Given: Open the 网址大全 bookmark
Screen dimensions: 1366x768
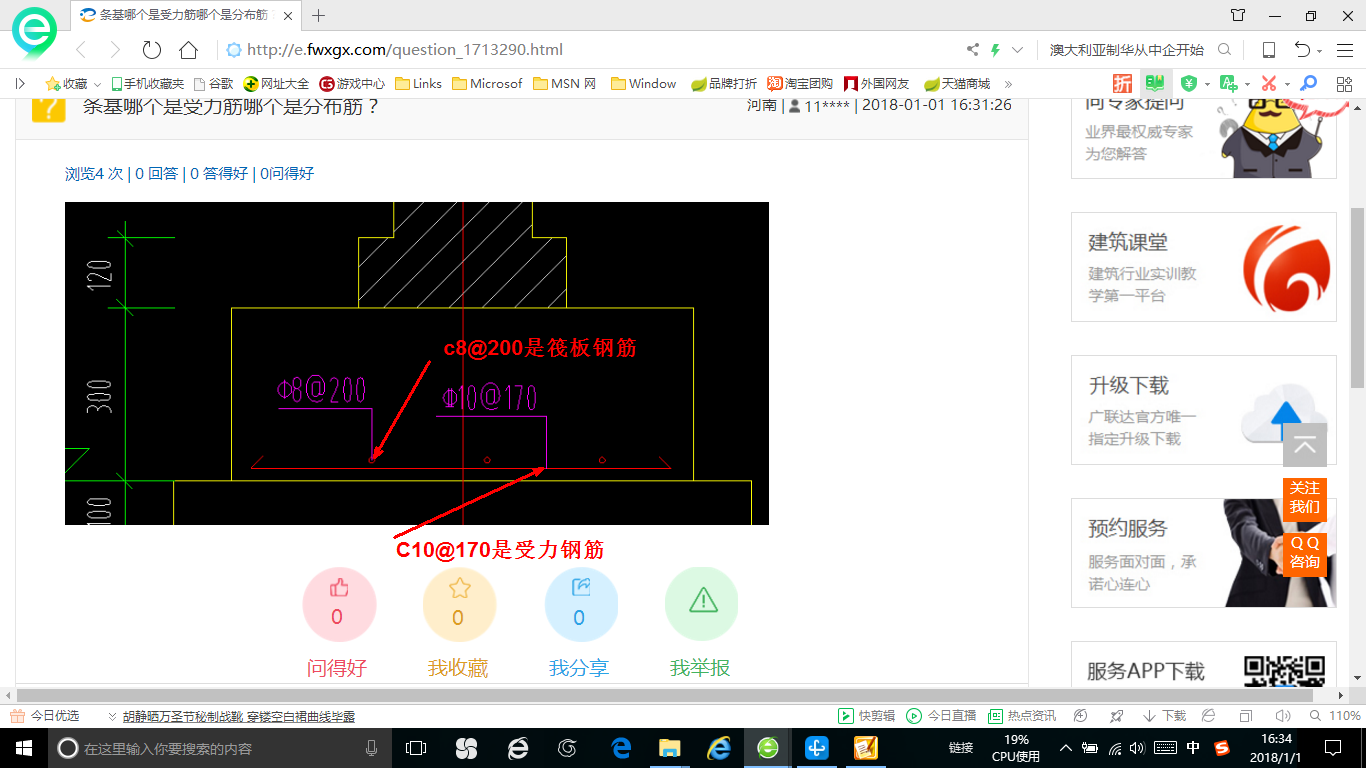Looking at the screenshot, I should point(277,84).
